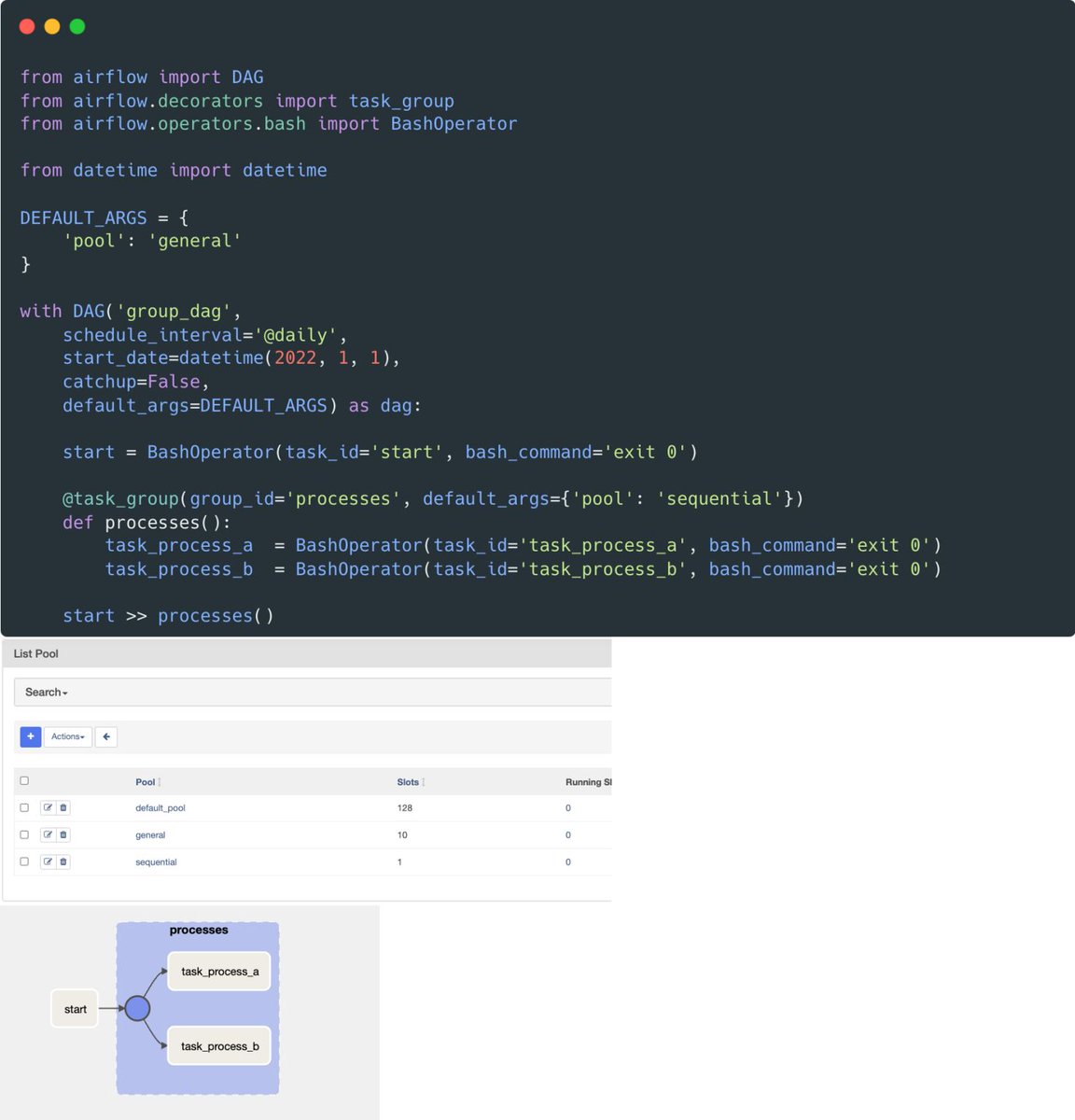Open the sequential pool link
The image size is (1075, 1120).
pyautogui.click(x=156, y=862)
